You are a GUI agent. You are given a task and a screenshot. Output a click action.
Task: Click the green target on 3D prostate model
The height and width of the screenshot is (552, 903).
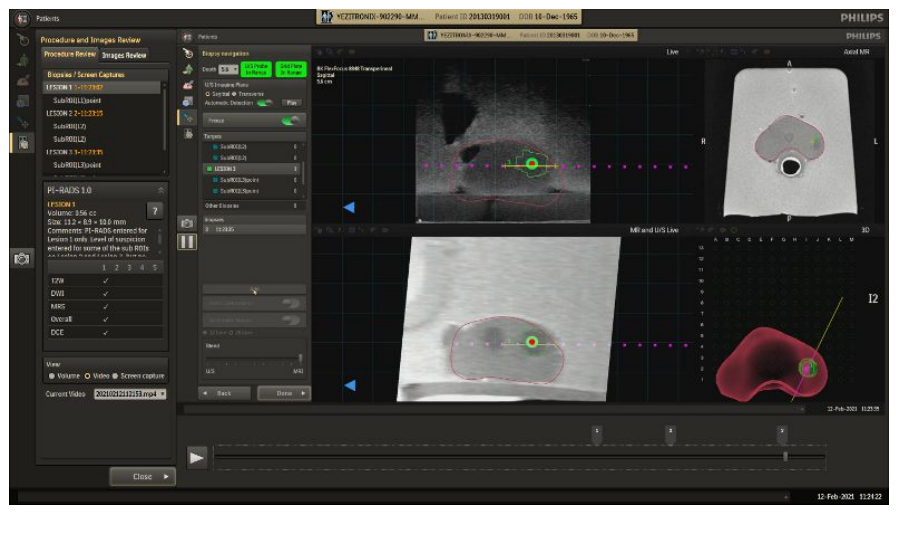pos(807,367)
